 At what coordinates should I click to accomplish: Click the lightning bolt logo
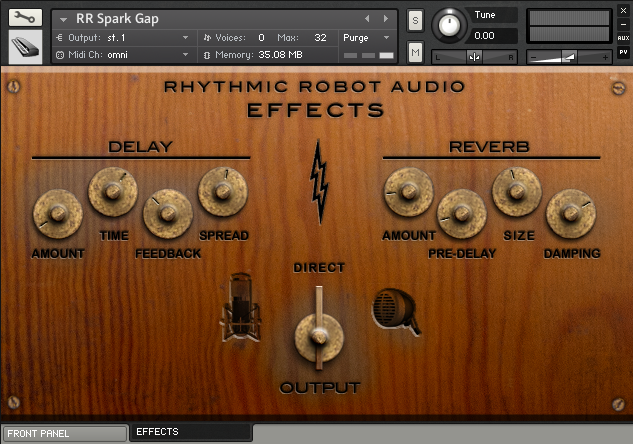(x=319, y=182)
